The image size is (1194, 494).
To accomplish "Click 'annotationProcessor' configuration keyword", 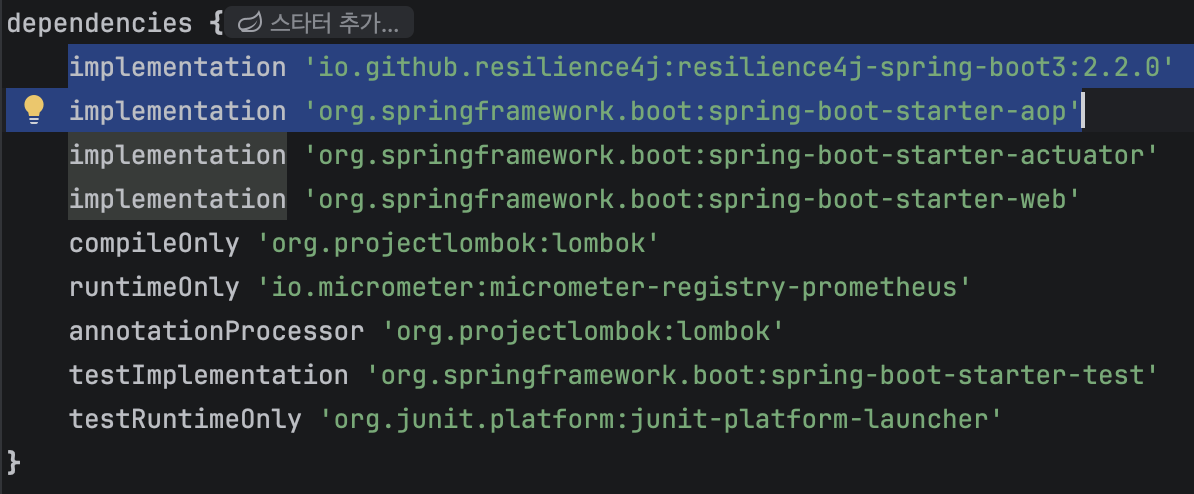I will click(x=216, y=332).
